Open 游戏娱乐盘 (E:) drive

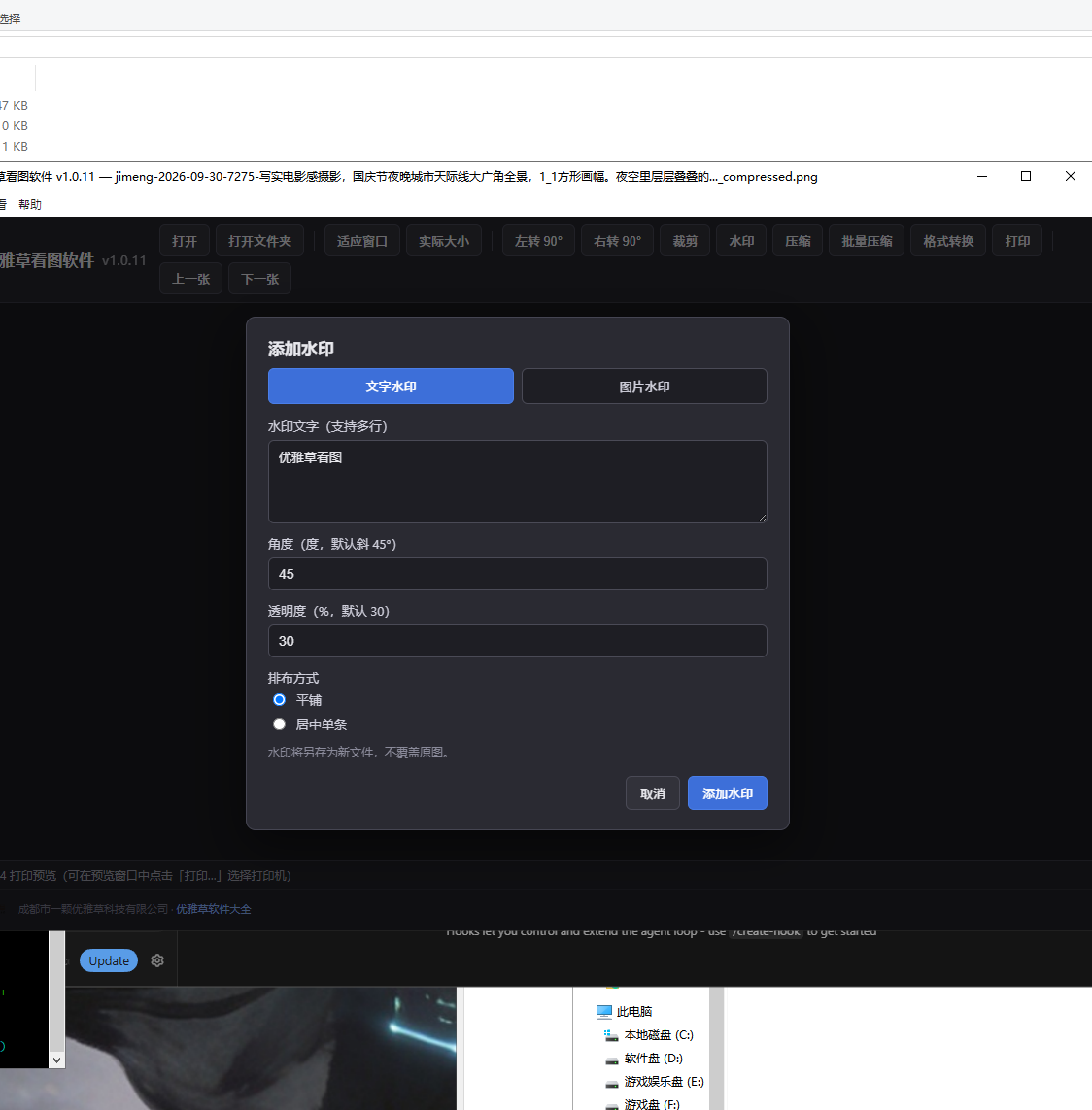click(655, 1082)
